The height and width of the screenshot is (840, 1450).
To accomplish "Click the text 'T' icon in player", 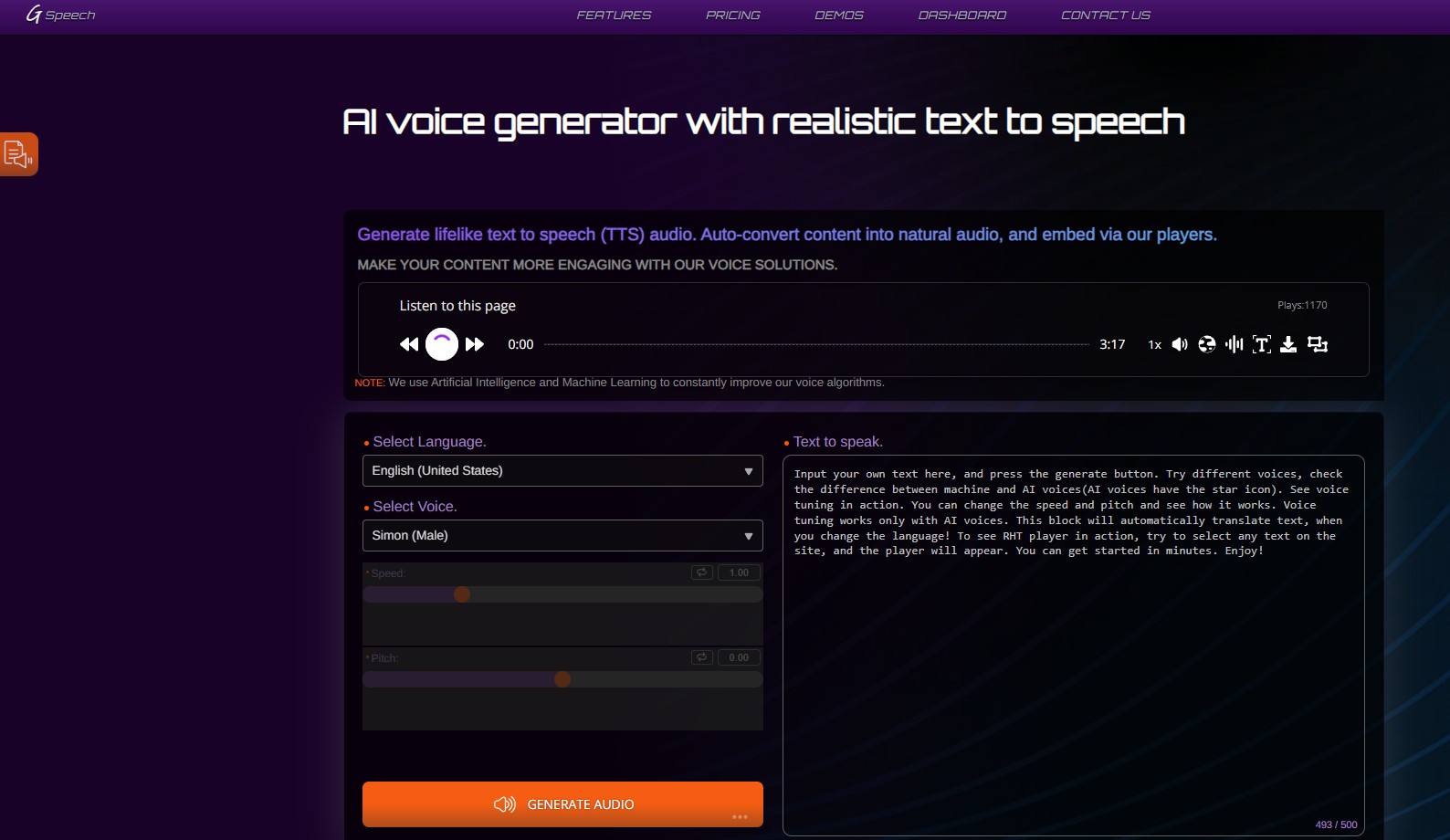I will click(1261, 344).
